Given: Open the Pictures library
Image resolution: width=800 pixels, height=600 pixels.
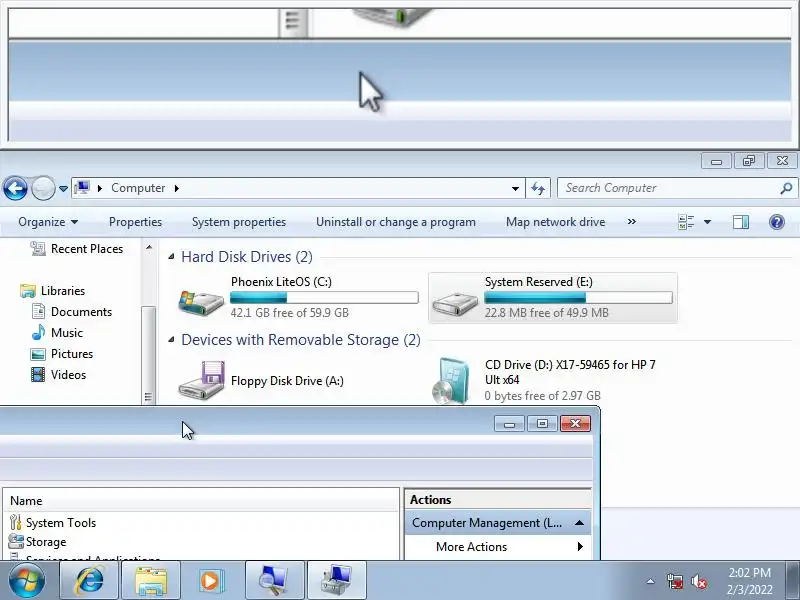Looking at the screenshot, I should [62, 354].
